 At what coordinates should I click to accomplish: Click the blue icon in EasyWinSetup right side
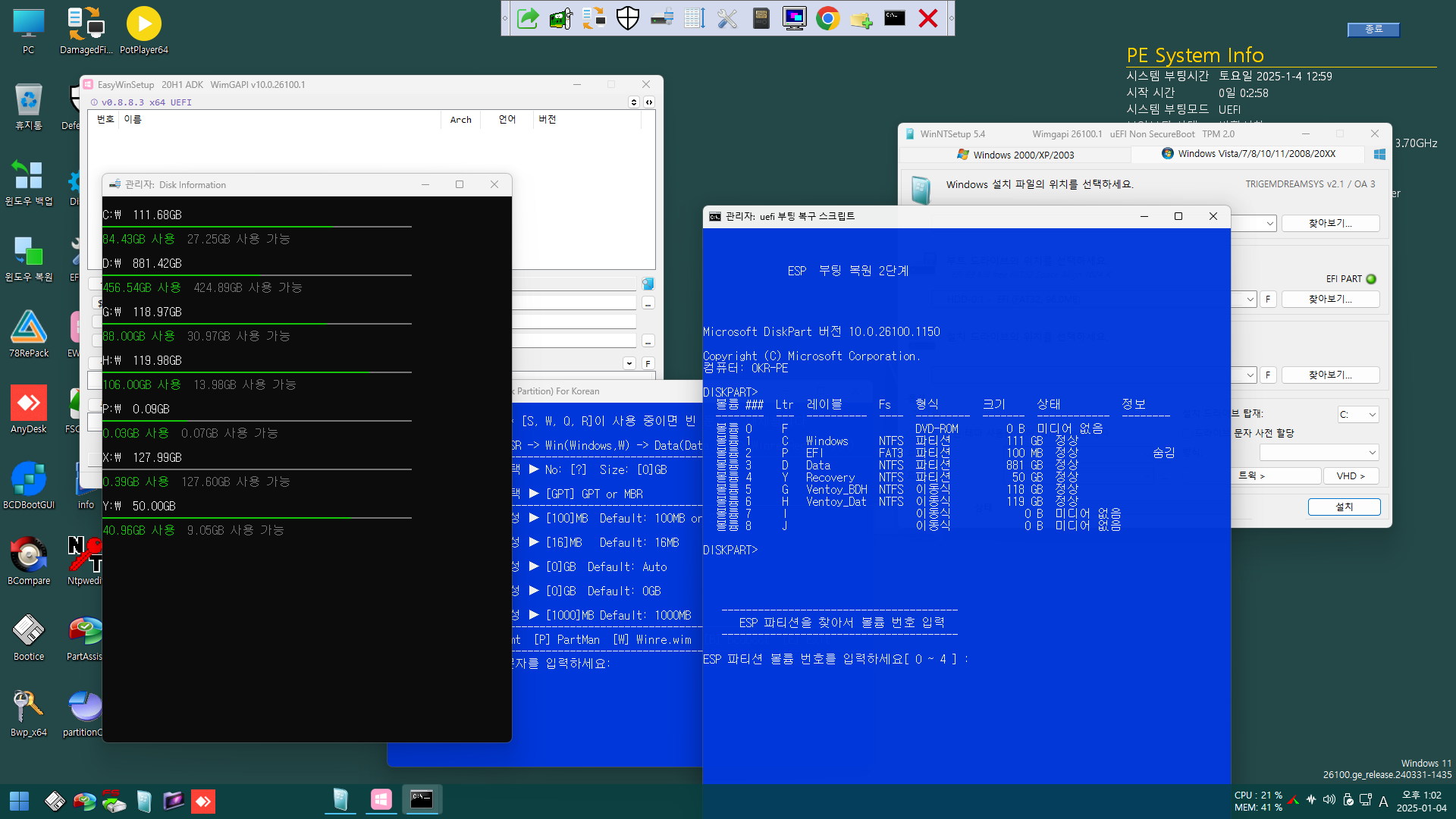tap(648, 284)
